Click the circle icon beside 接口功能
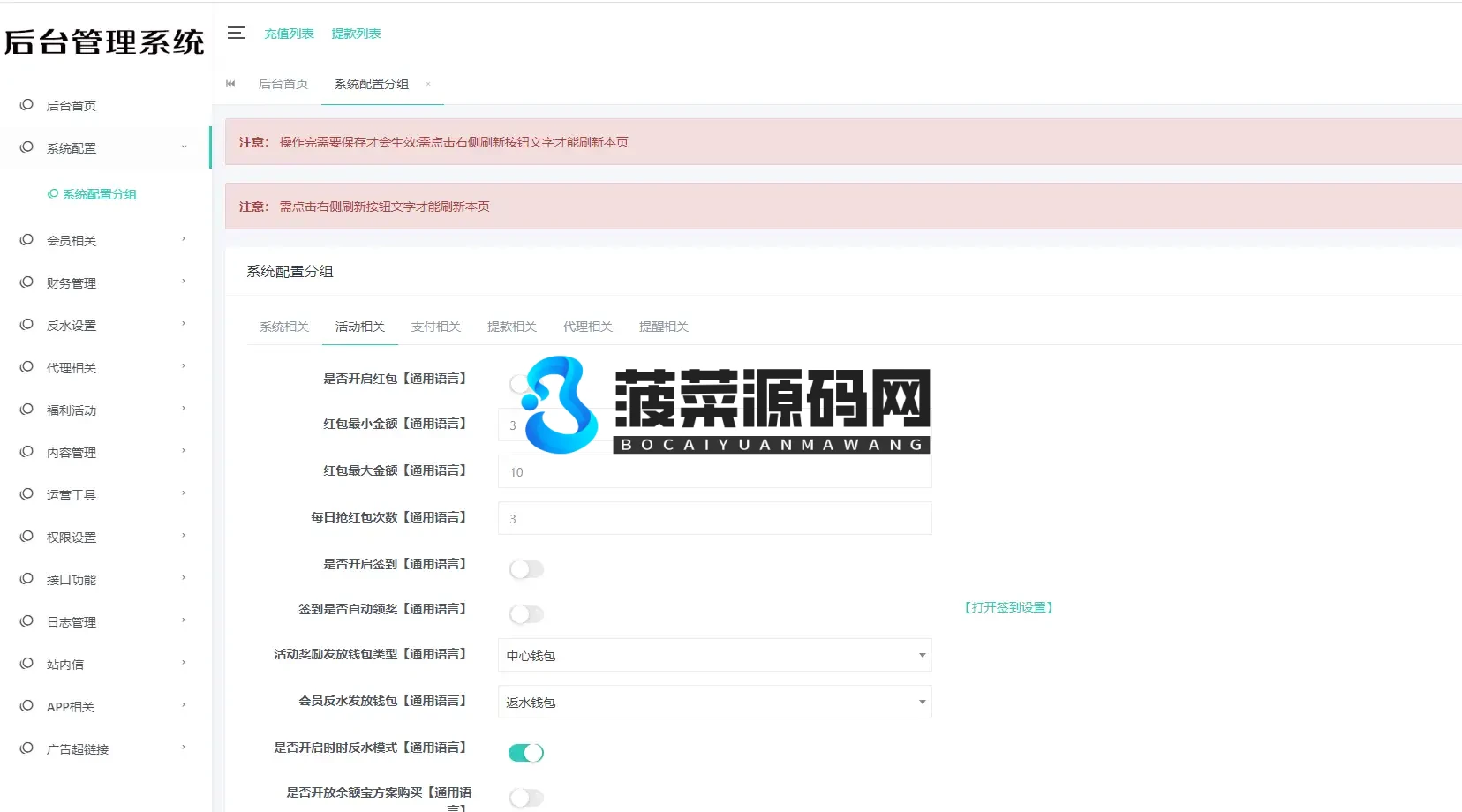The height and width of the screenshot is (812, 1462). pos(26,578)
